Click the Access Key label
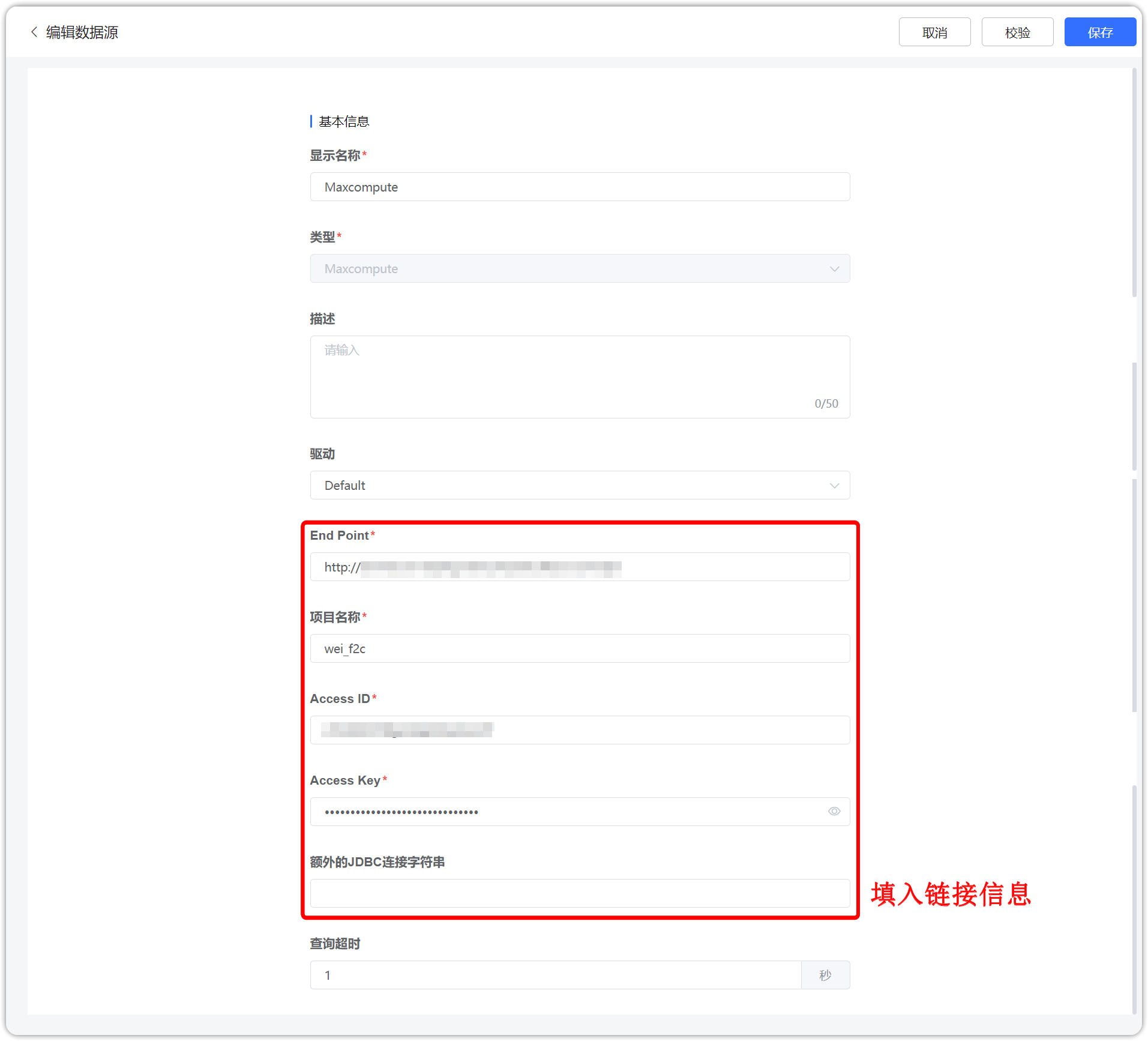This screenshot has height=1041, width=1148. pos(345,780)
